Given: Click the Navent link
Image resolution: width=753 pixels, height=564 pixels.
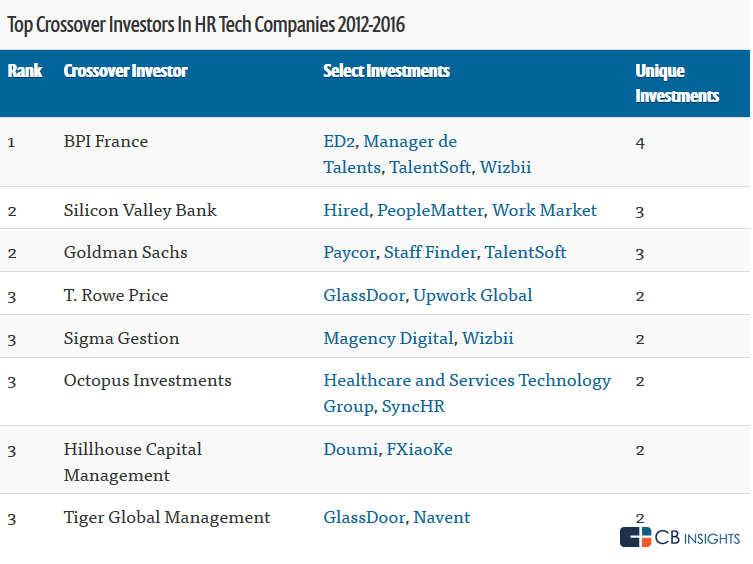Looking at the screenshot, I should [x=442, y=518].
